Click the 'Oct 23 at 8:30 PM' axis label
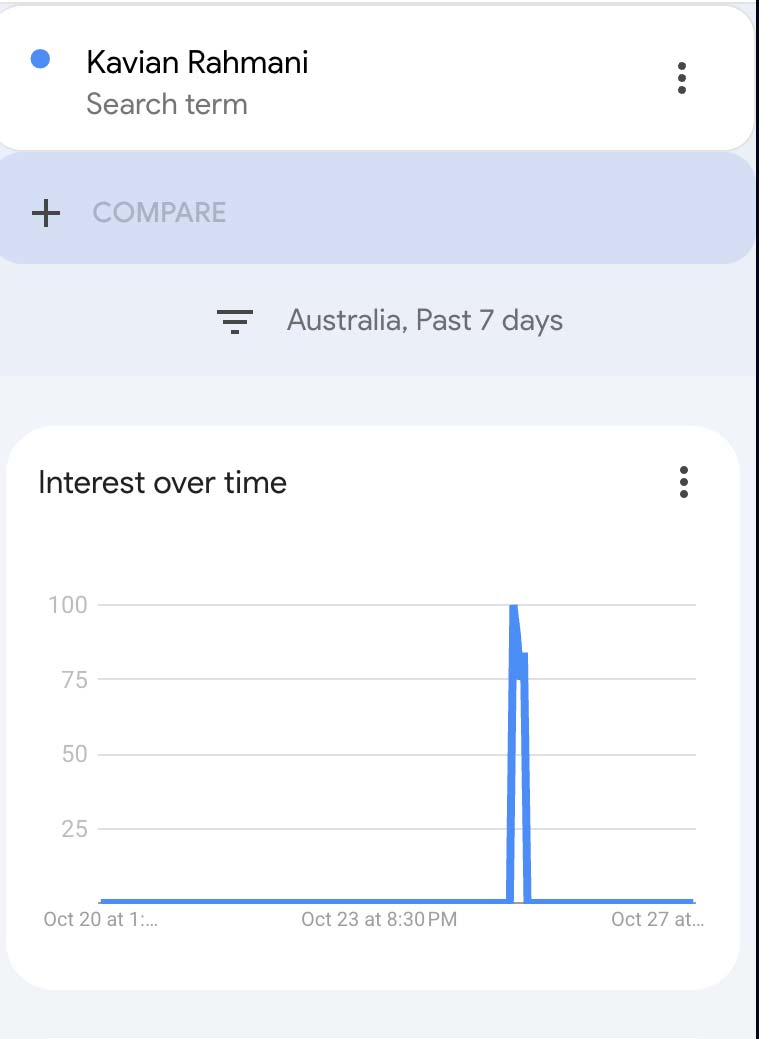This screenshot has height=1039, width=759. (379, 919)
